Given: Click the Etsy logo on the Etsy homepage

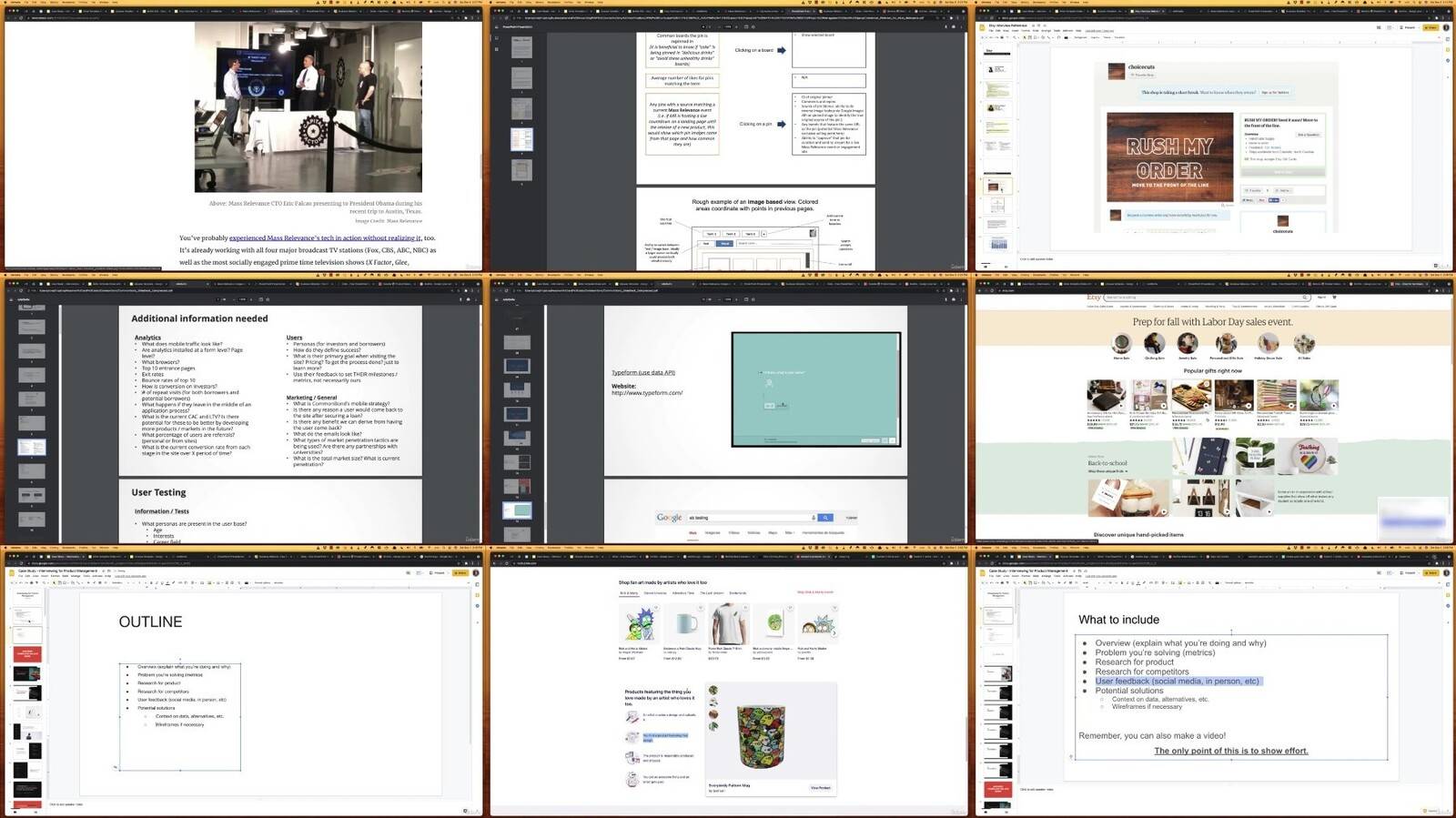Looking at the screenshot, I should (x=1094, y=297).
